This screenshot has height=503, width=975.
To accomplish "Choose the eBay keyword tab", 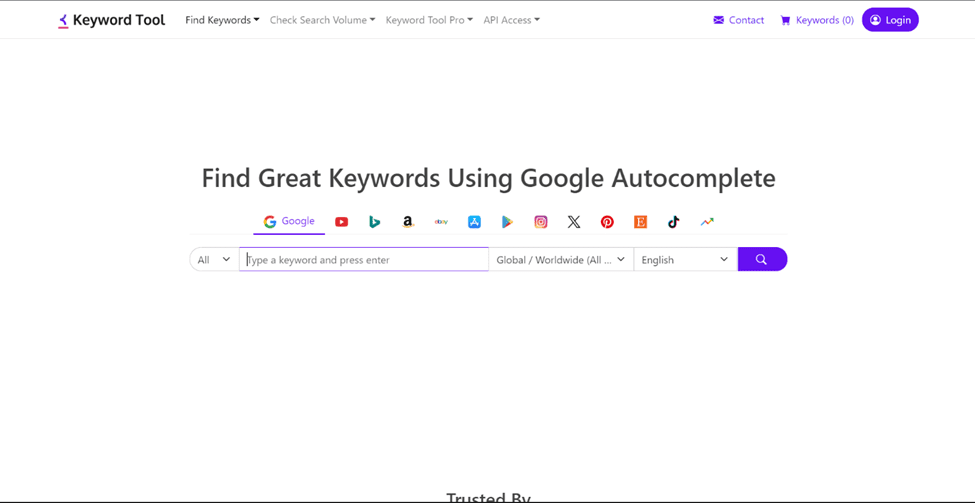I will (441, 222).
